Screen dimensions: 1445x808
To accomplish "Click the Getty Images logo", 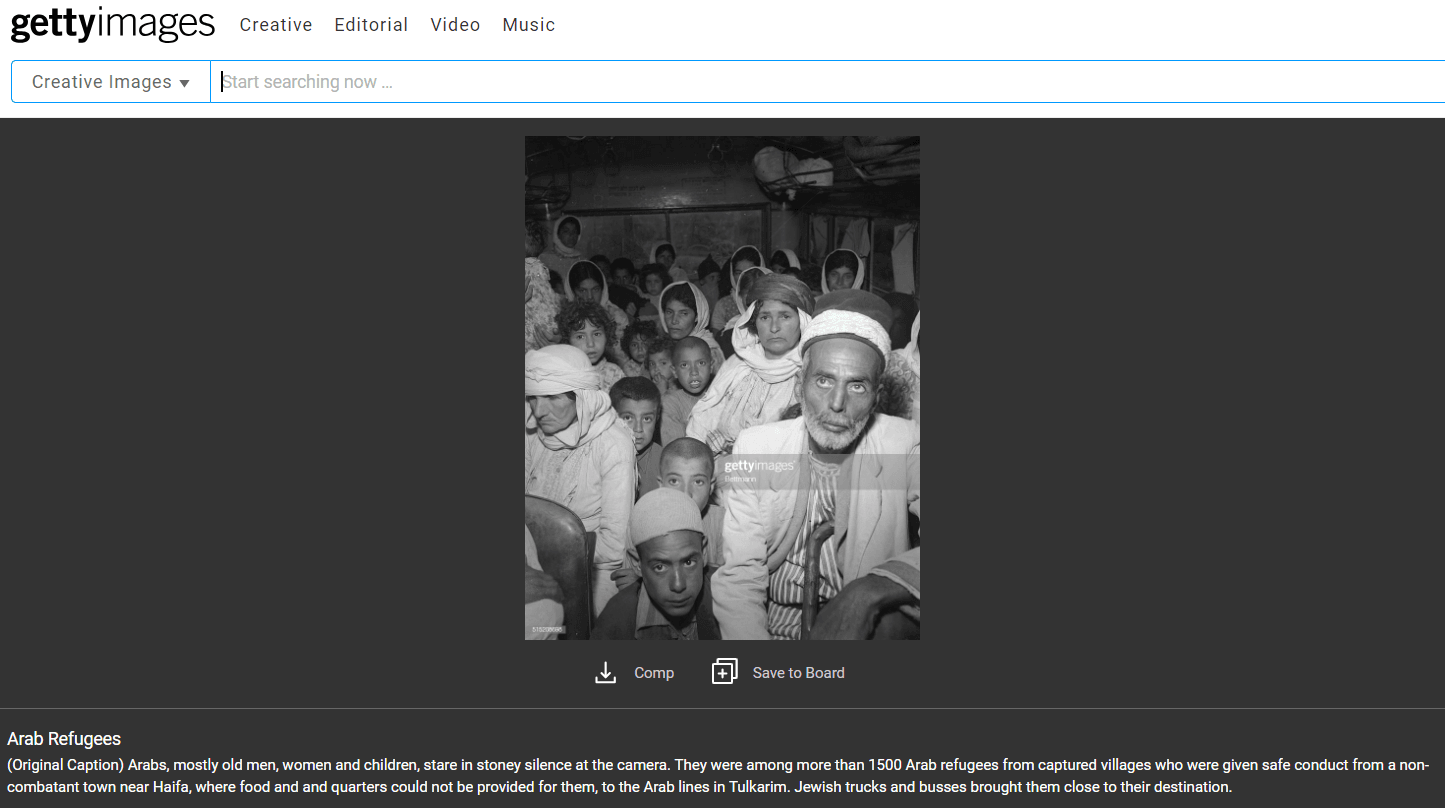I will [x=113, y=24].
